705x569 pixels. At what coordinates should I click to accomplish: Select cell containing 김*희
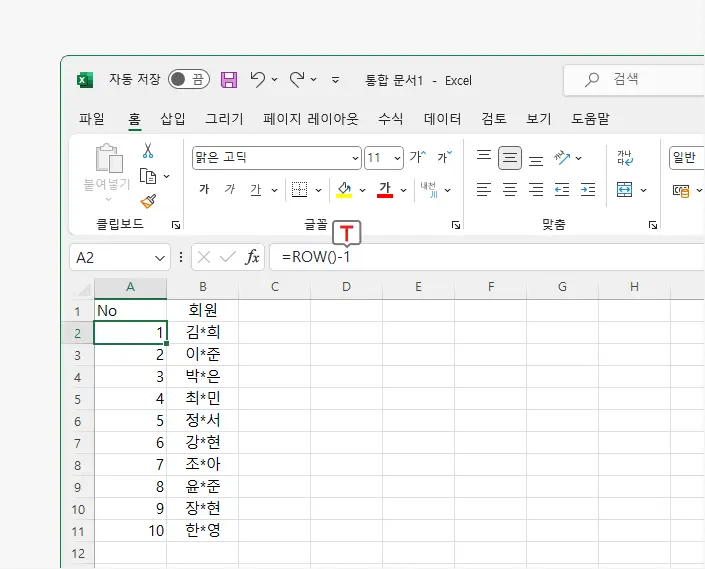[x=203, y=332]
